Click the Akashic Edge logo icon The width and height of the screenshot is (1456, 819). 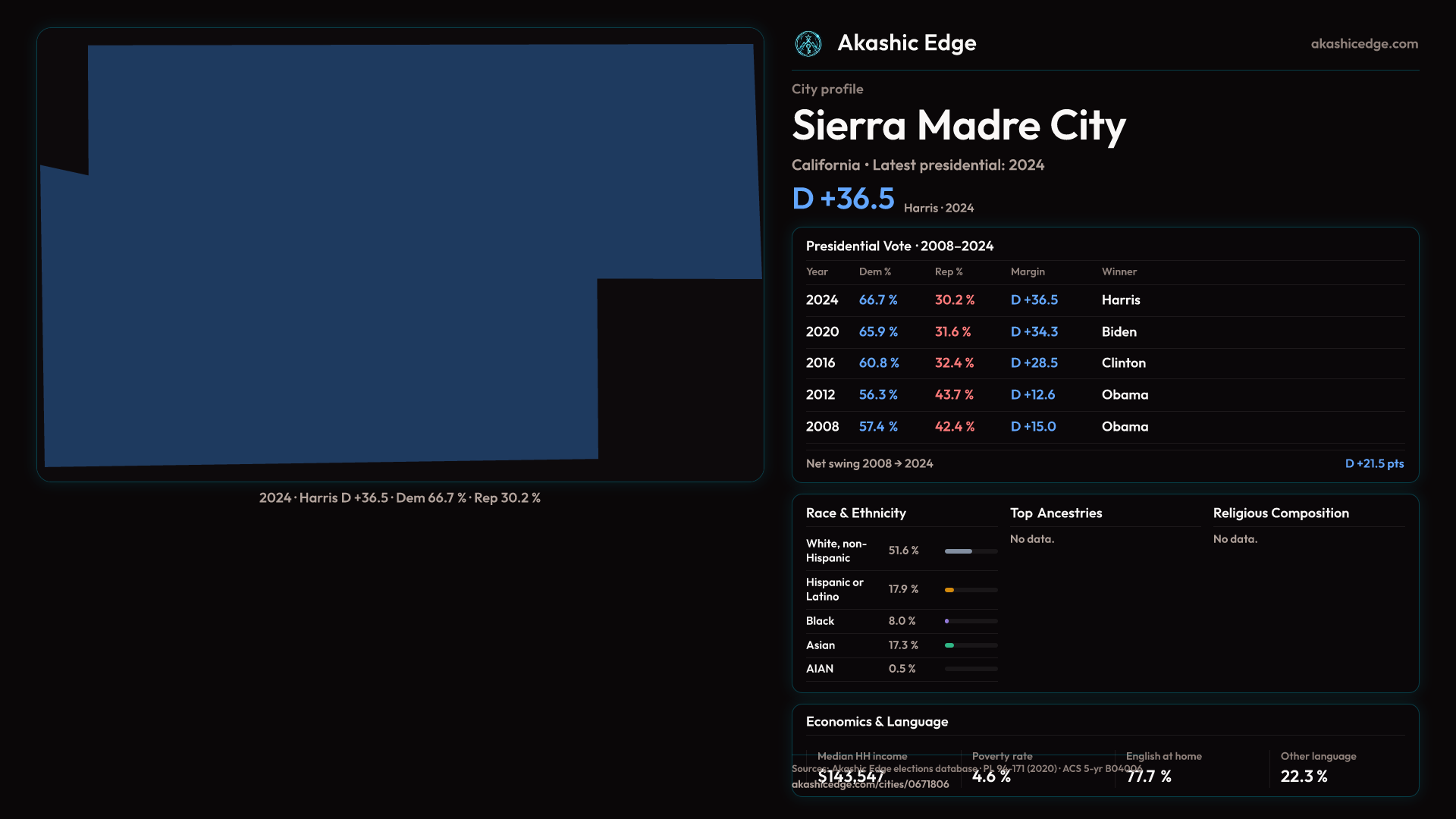click(x=808, y=44)
